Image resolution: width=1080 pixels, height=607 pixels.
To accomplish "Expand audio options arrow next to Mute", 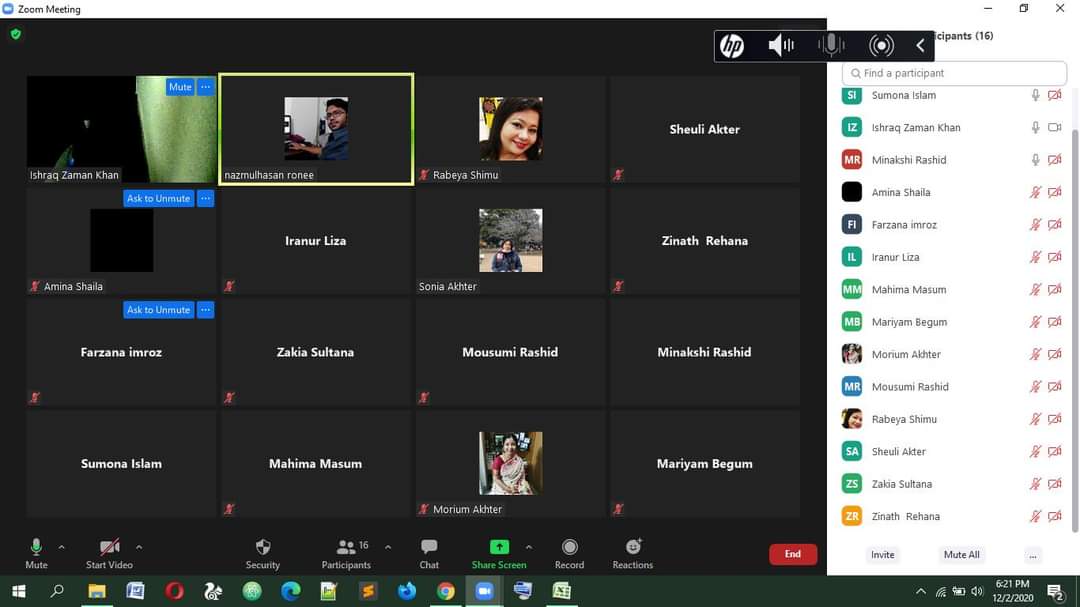I will [61, 547].
